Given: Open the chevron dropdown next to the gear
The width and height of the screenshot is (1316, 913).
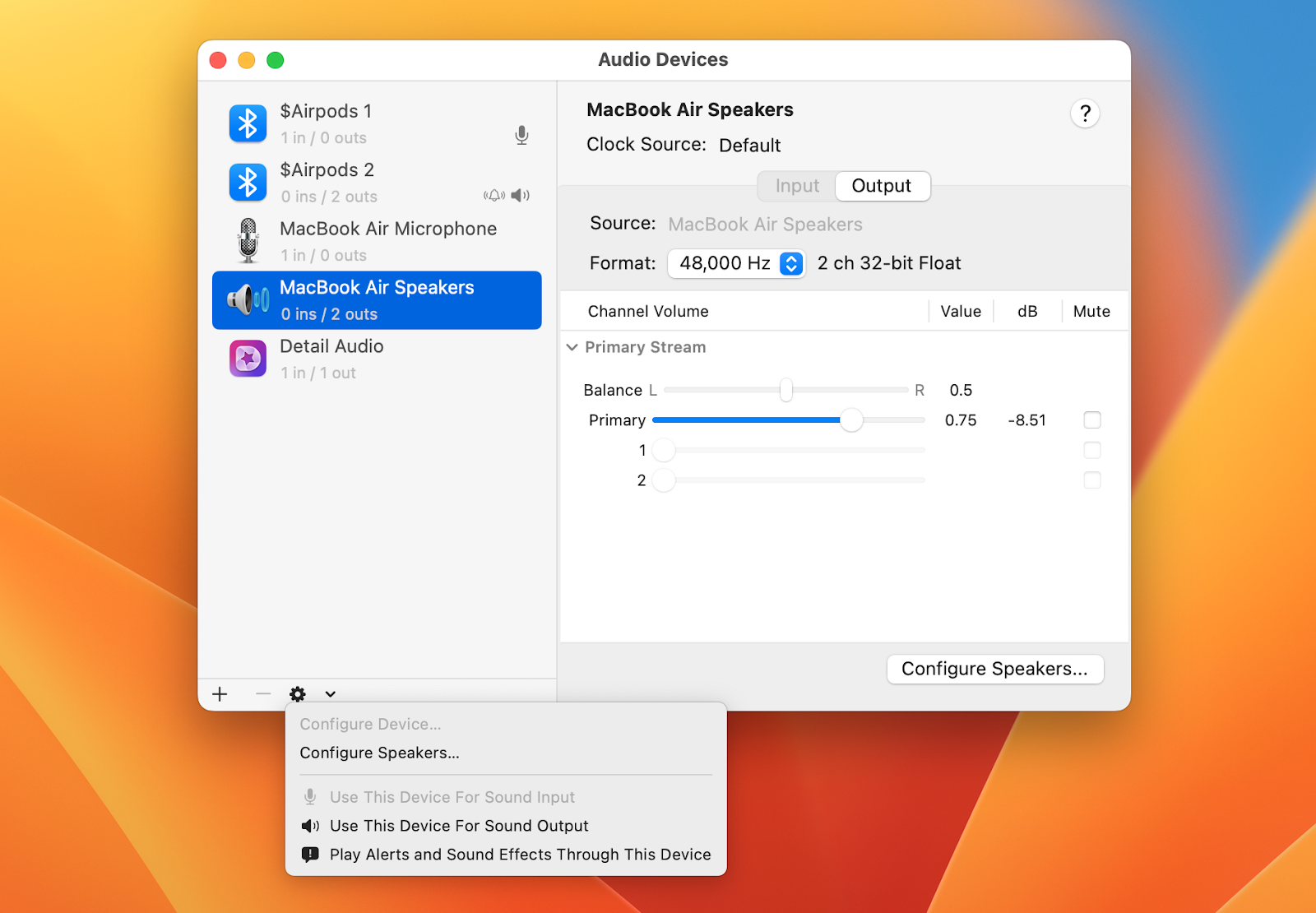Looking at the screenshot, I should pyautogui.click(x=331, y=694).
